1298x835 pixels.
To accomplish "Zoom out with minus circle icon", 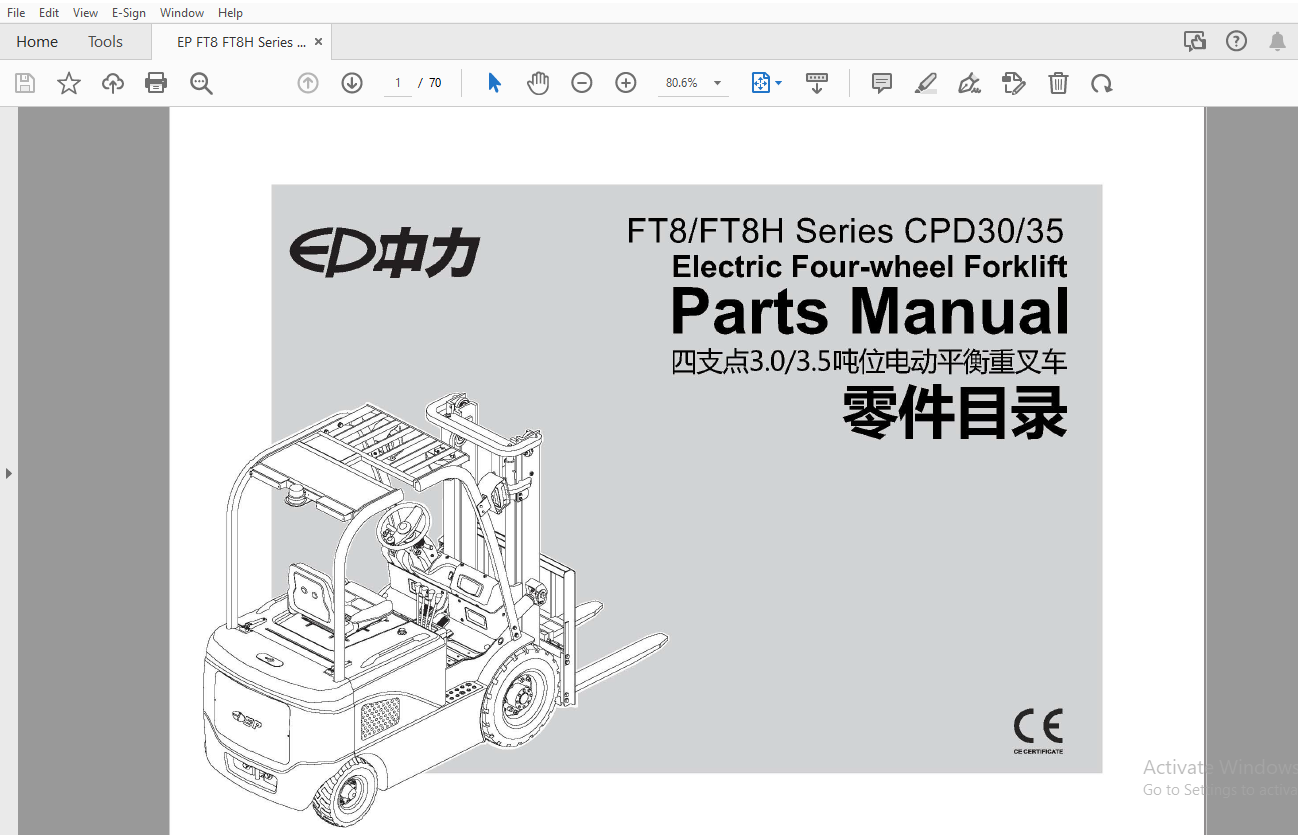I will tap(582, 83).
